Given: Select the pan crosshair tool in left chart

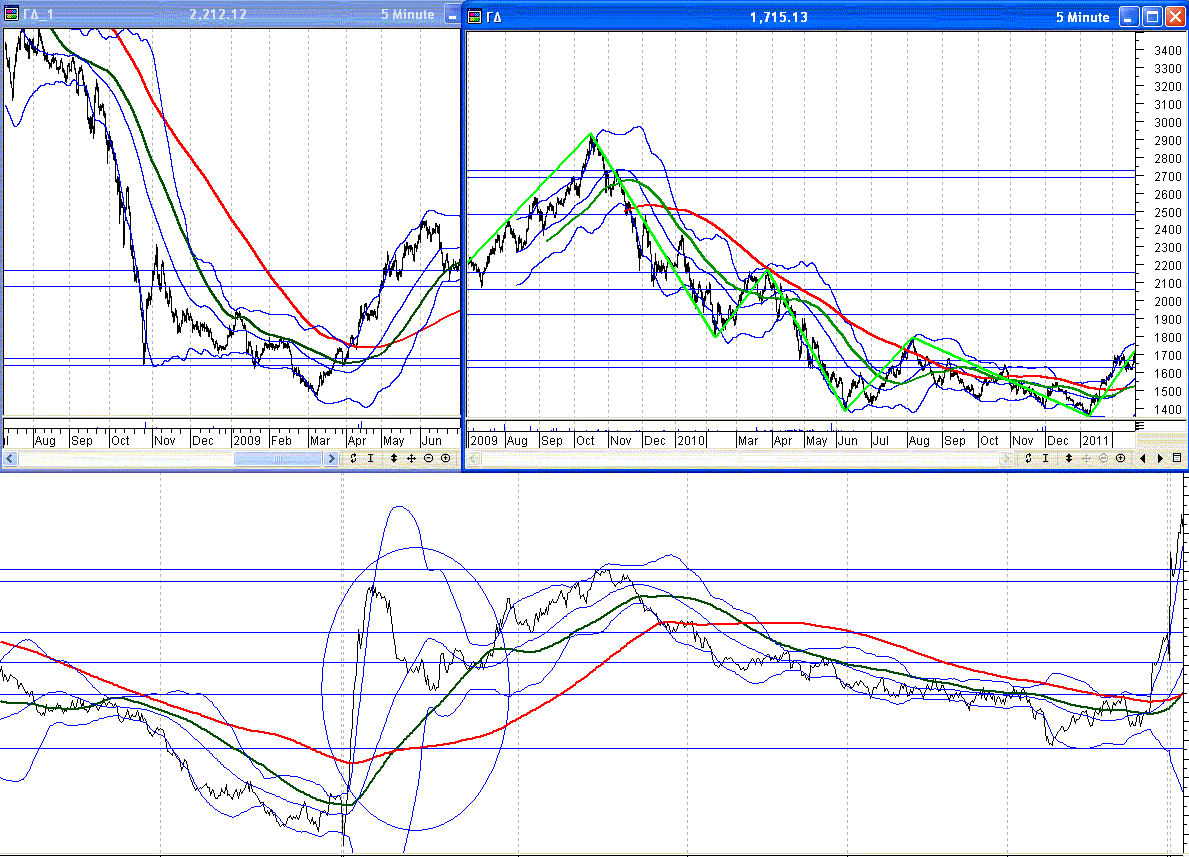Looking at the screenshot, I should pyautogui.click(x=411, y=458).
